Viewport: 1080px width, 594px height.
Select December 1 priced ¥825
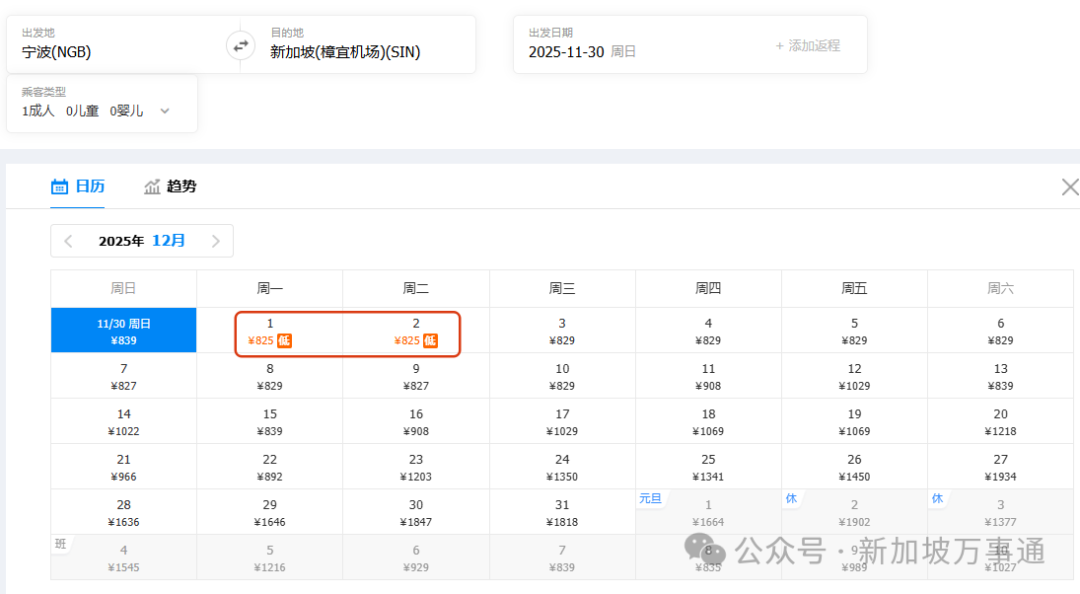point(270,331)
